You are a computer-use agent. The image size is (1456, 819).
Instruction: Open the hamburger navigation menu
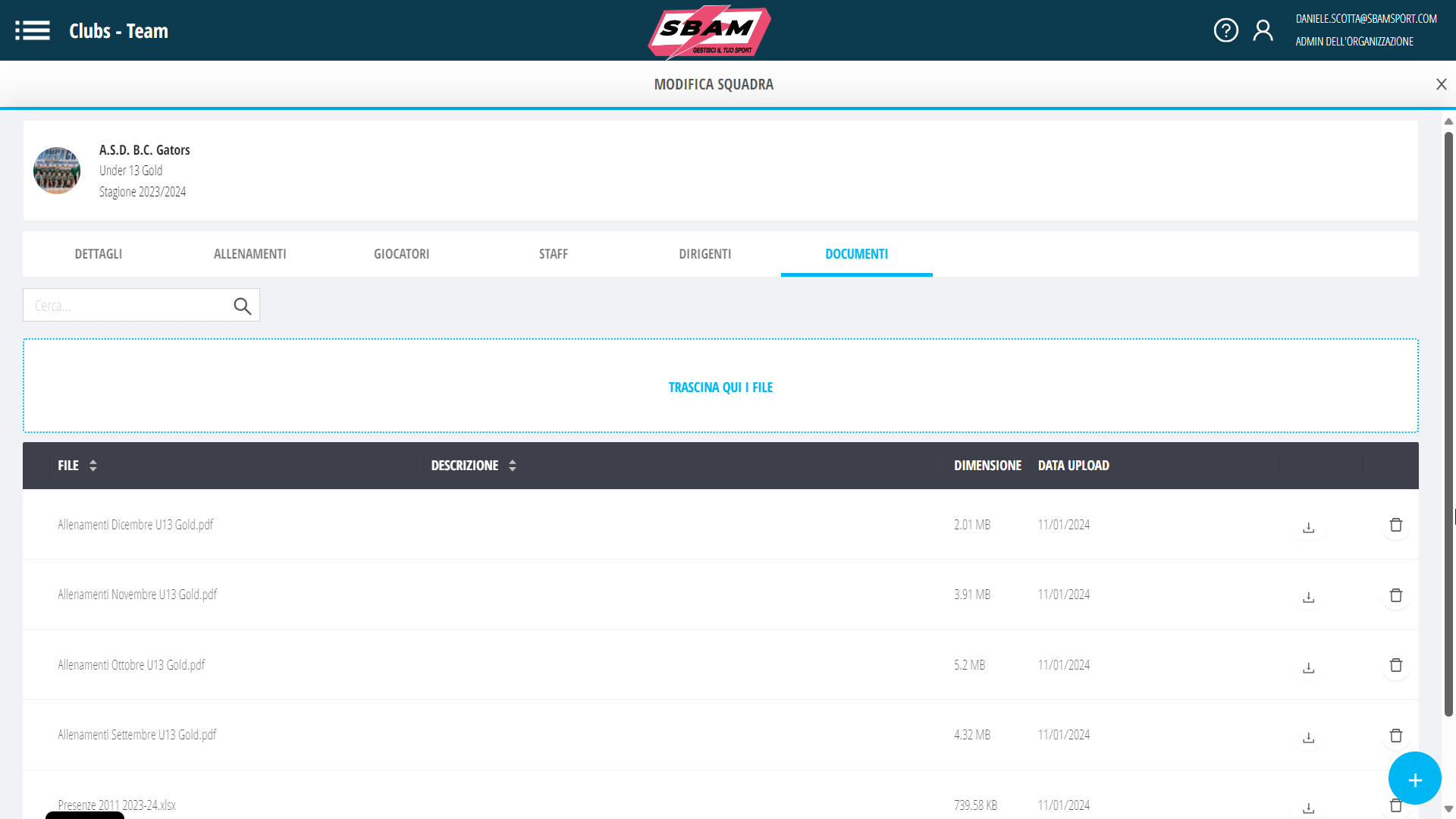33,31
